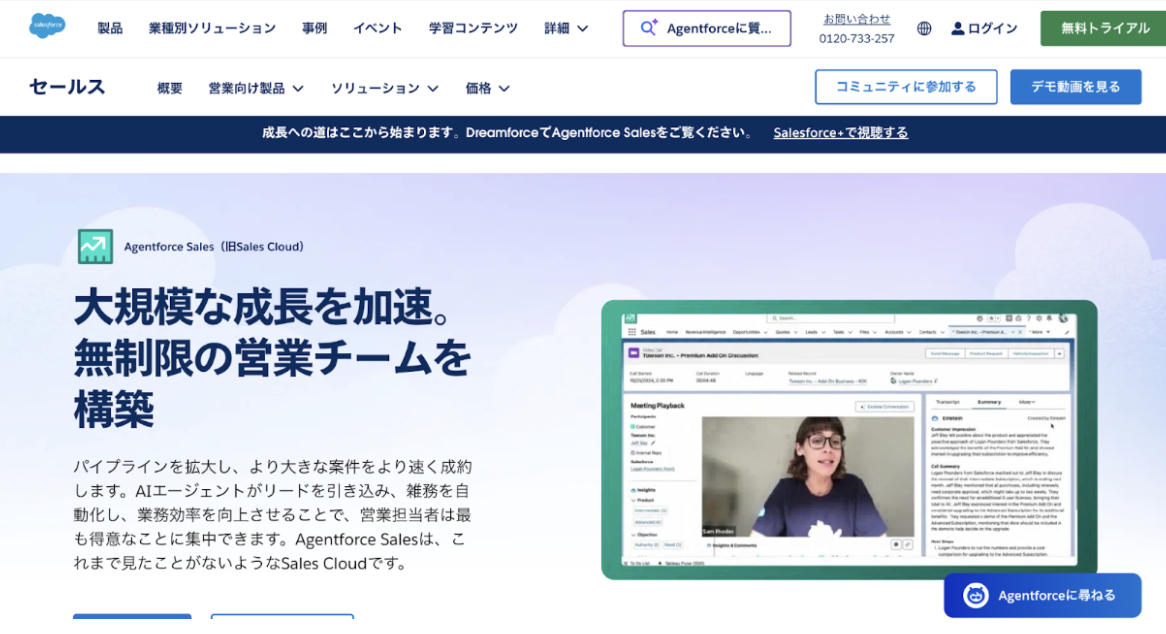Click the Agentforce robot chat icon
1166x634 pixels.
[x=976, y=595]
